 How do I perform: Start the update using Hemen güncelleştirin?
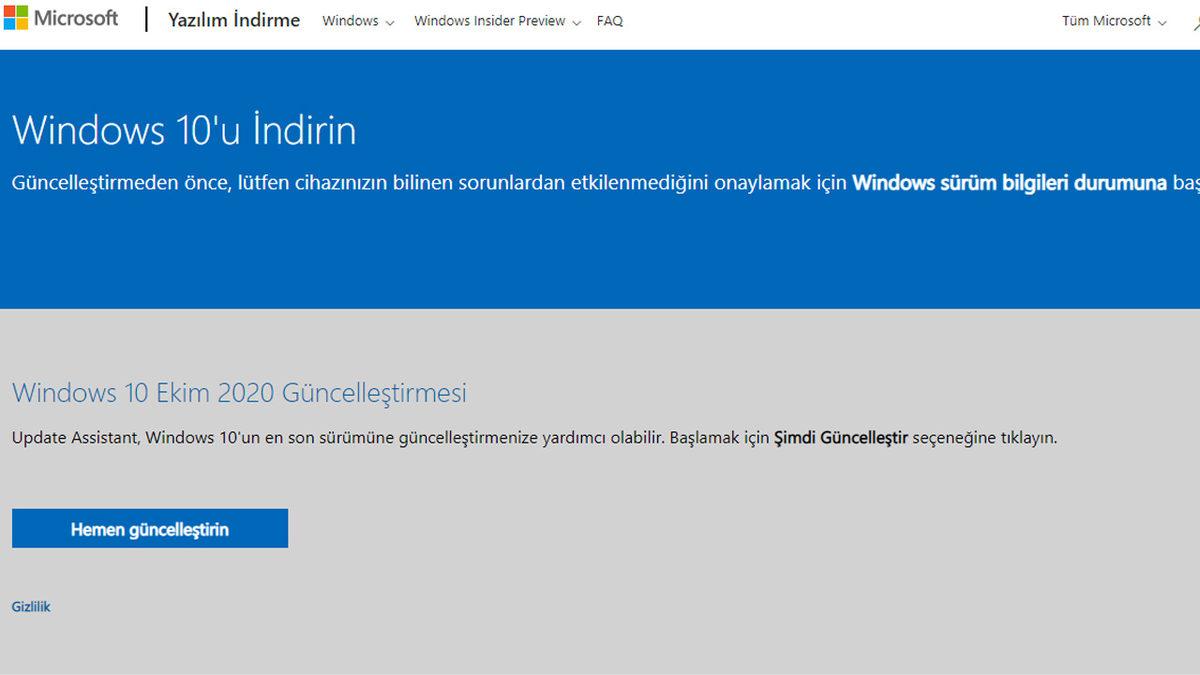pyautogui.click(x=149, y=528)
